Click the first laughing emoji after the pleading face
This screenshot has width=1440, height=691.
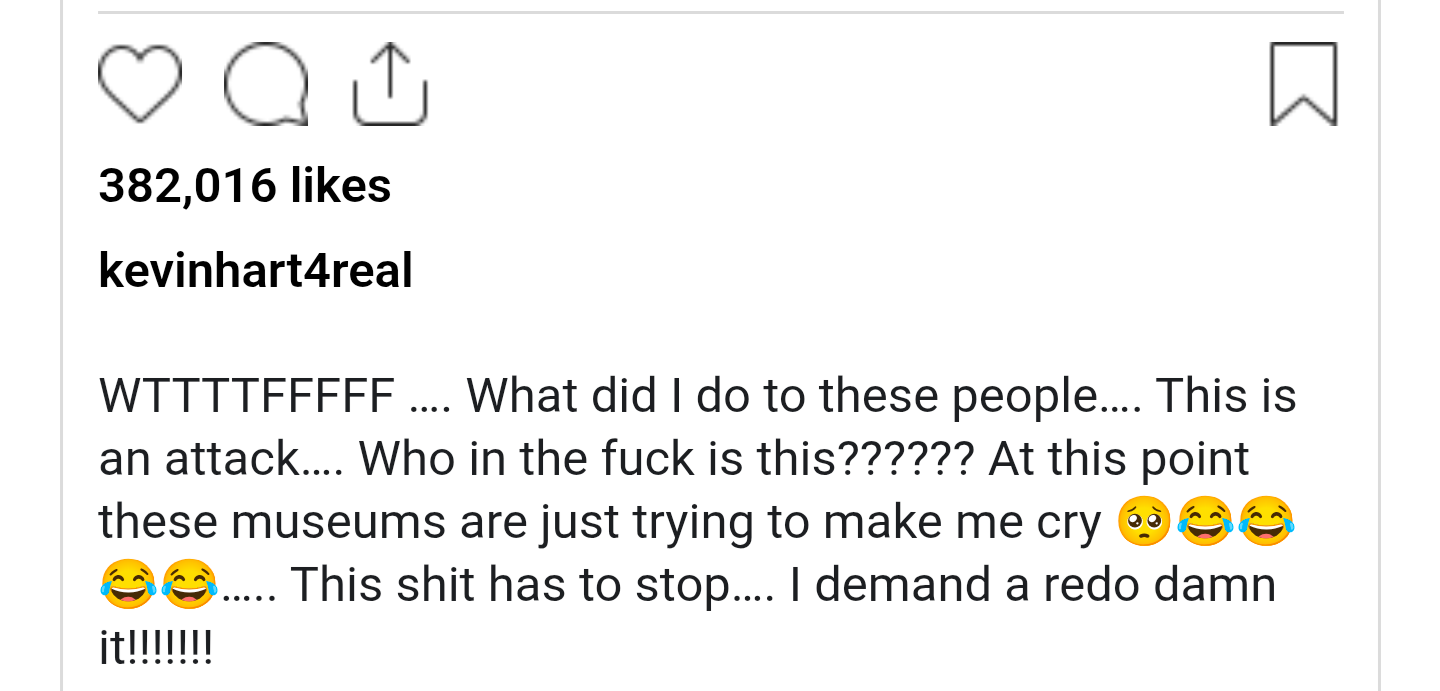coord(1205,524)
